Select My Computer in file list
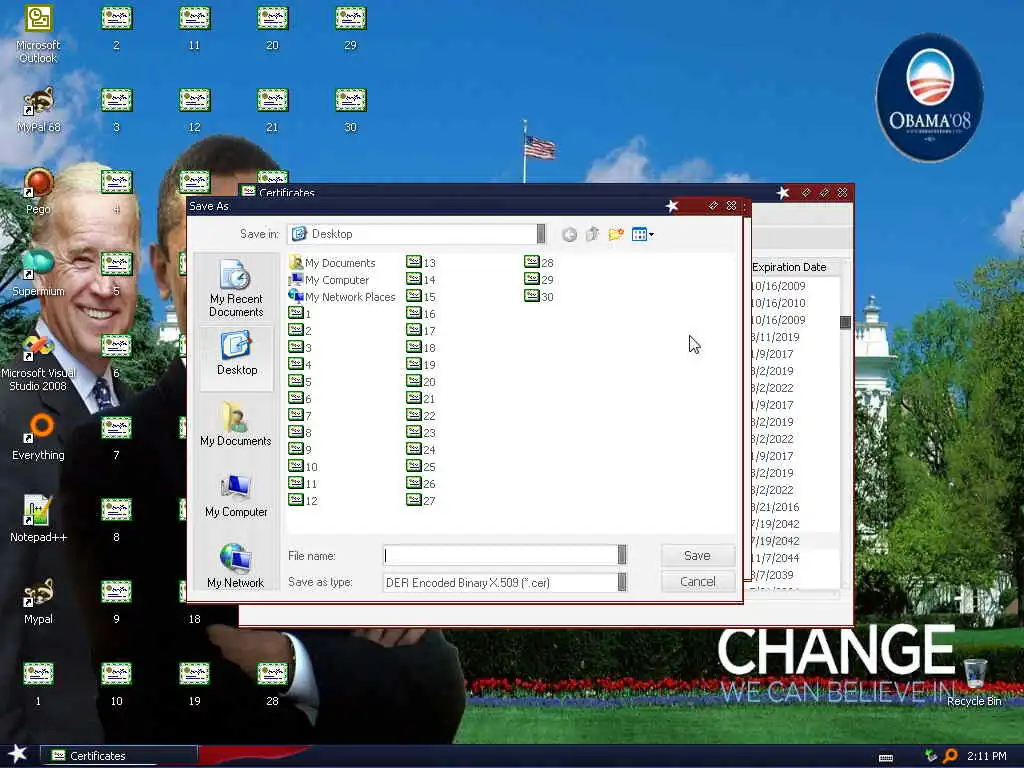 [x=329, y=280]
